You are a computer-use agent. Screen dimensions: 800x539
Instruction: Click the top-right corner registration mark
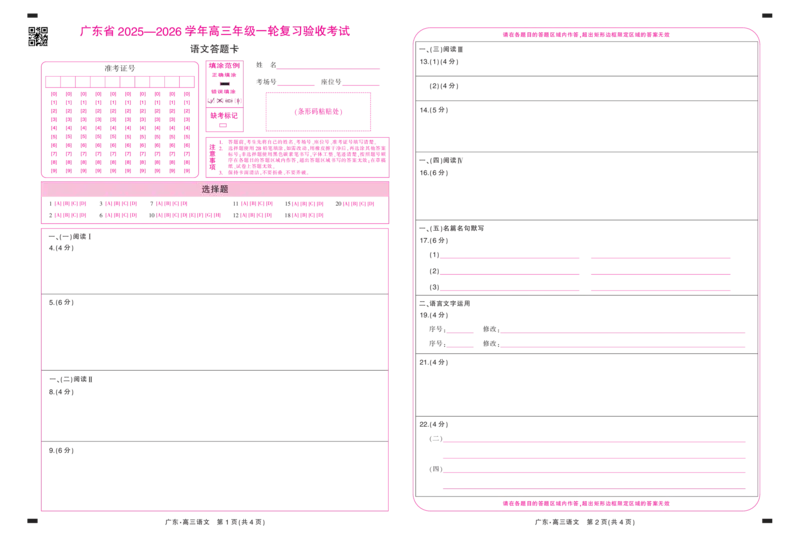767,16
